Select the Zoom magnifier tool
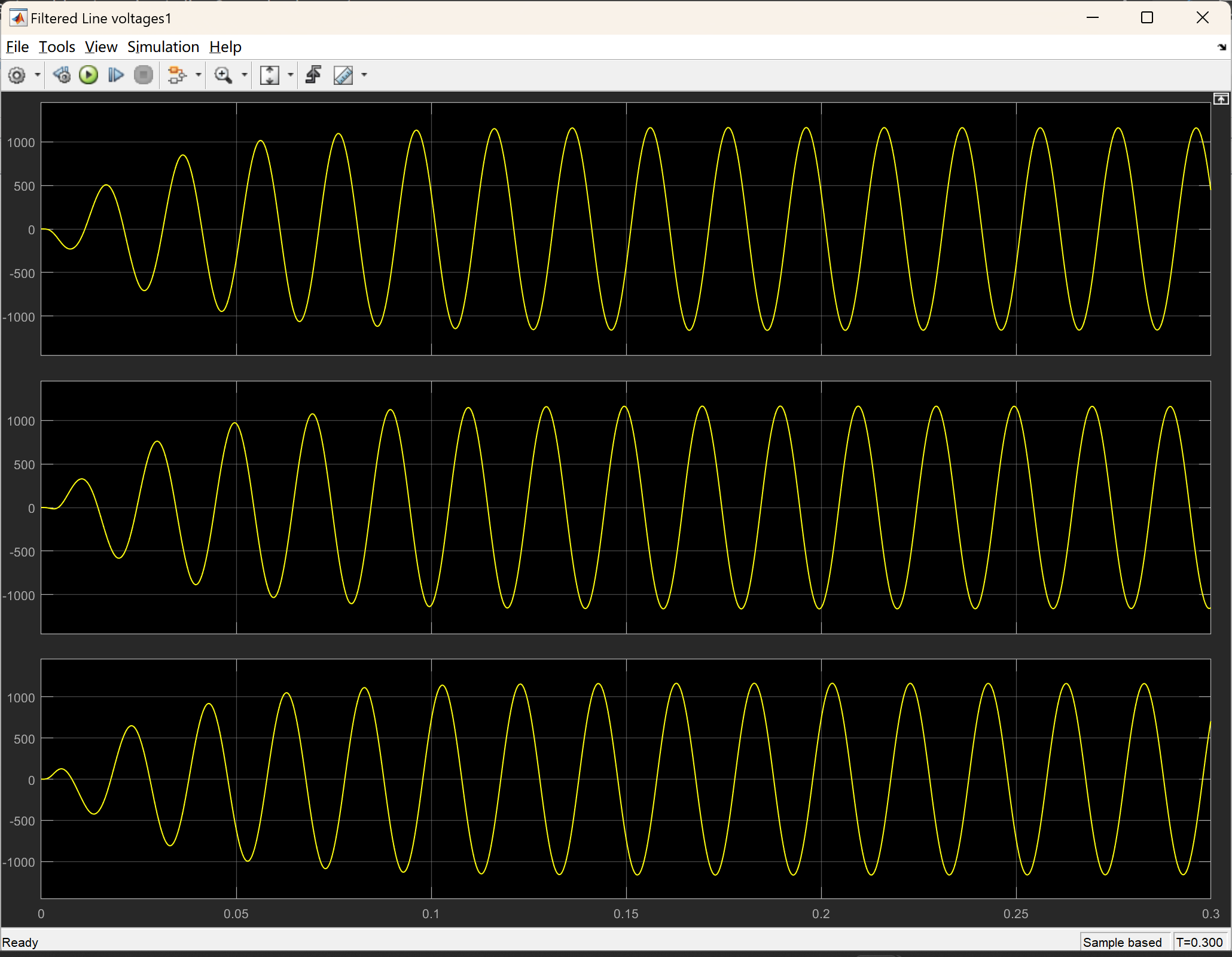 click(x=223, y=75)
